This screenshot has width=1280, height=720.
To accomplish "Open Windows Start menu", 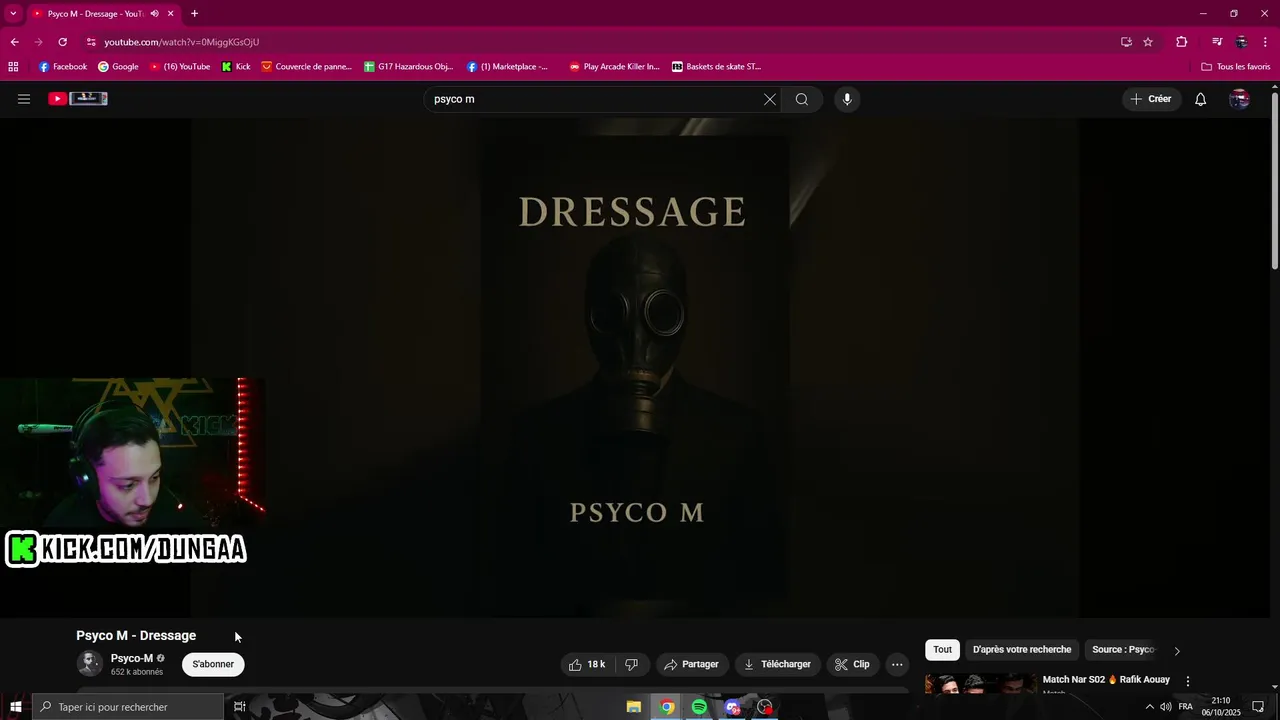I will [x=15, y=707].
